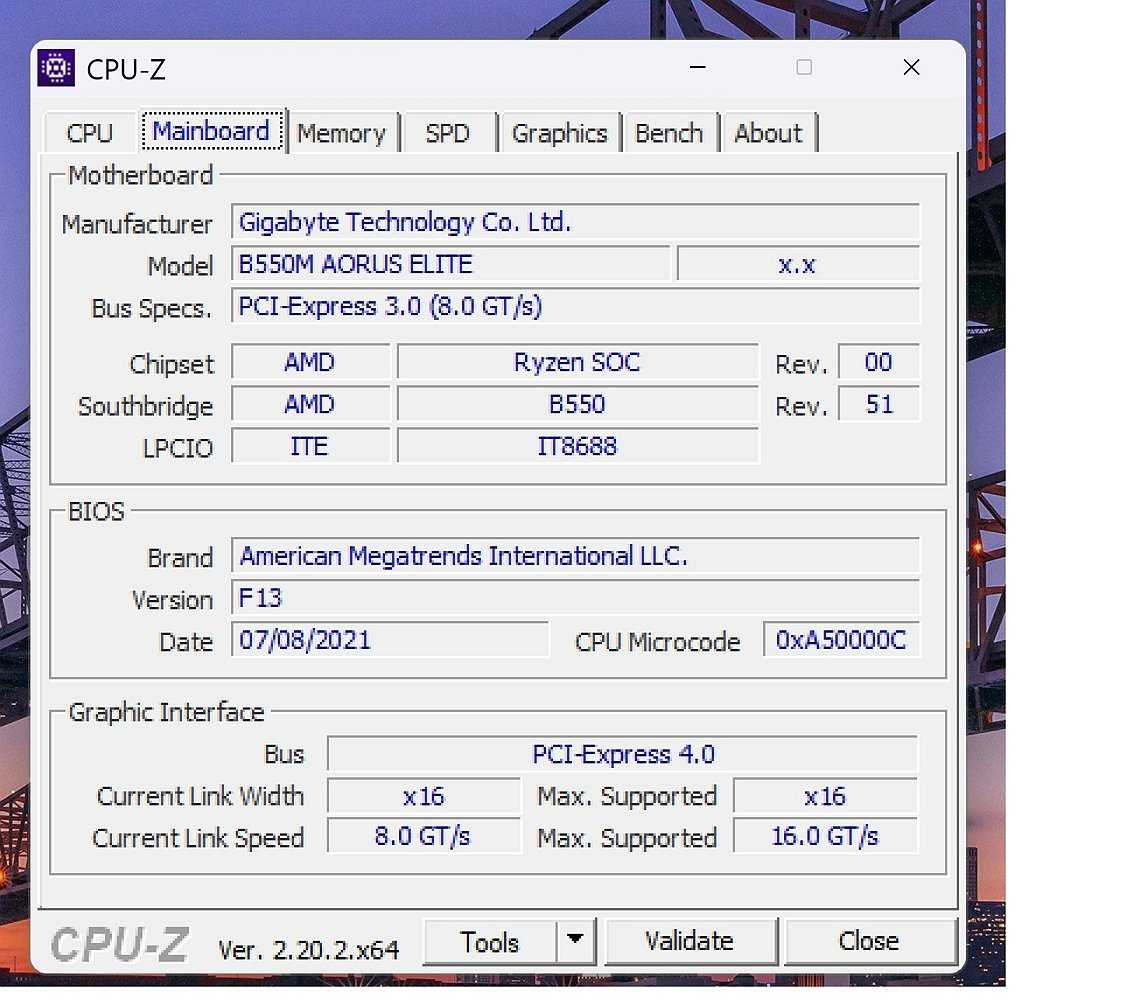Click the Model field B550M AORUS ELITE

(450, 264)
